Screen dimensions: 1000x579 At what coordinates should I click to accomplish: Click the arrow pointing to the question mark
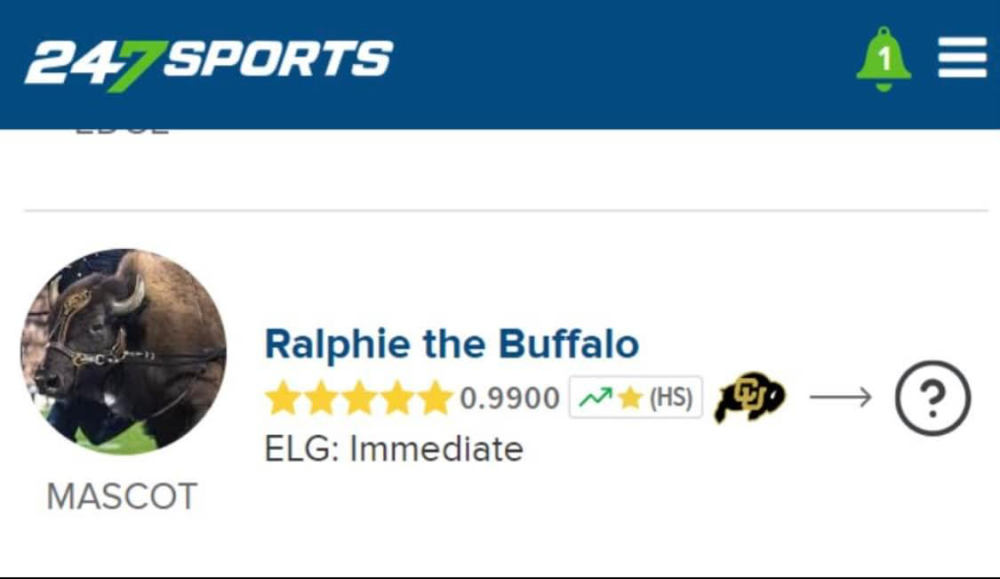[x=840, y=398]
